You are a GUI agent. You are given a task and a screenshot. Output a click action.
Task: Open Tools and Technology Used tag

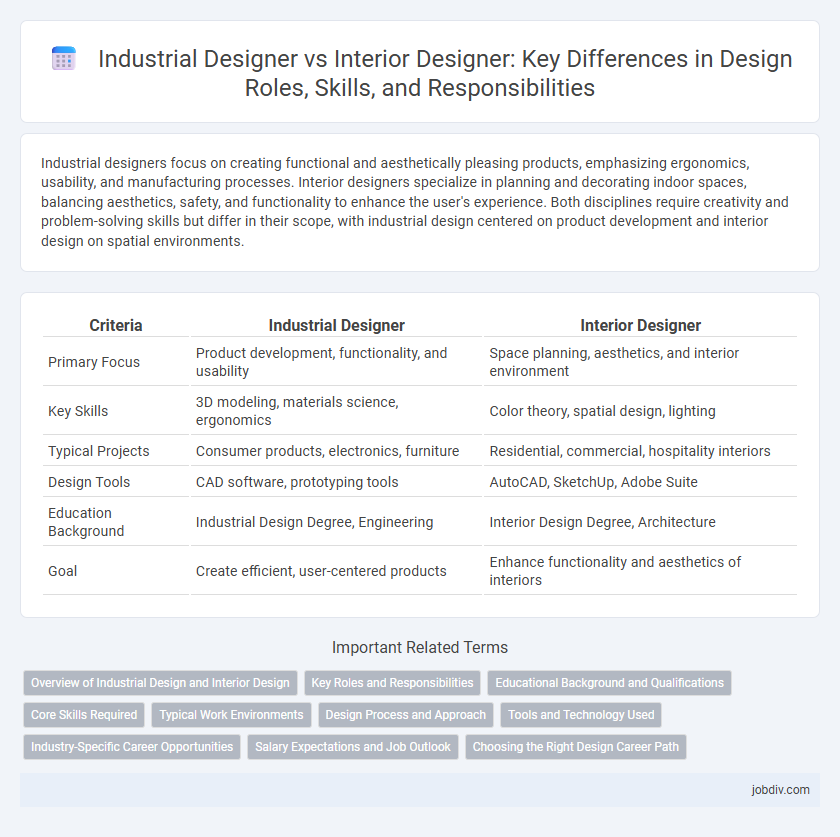[581, 715]
